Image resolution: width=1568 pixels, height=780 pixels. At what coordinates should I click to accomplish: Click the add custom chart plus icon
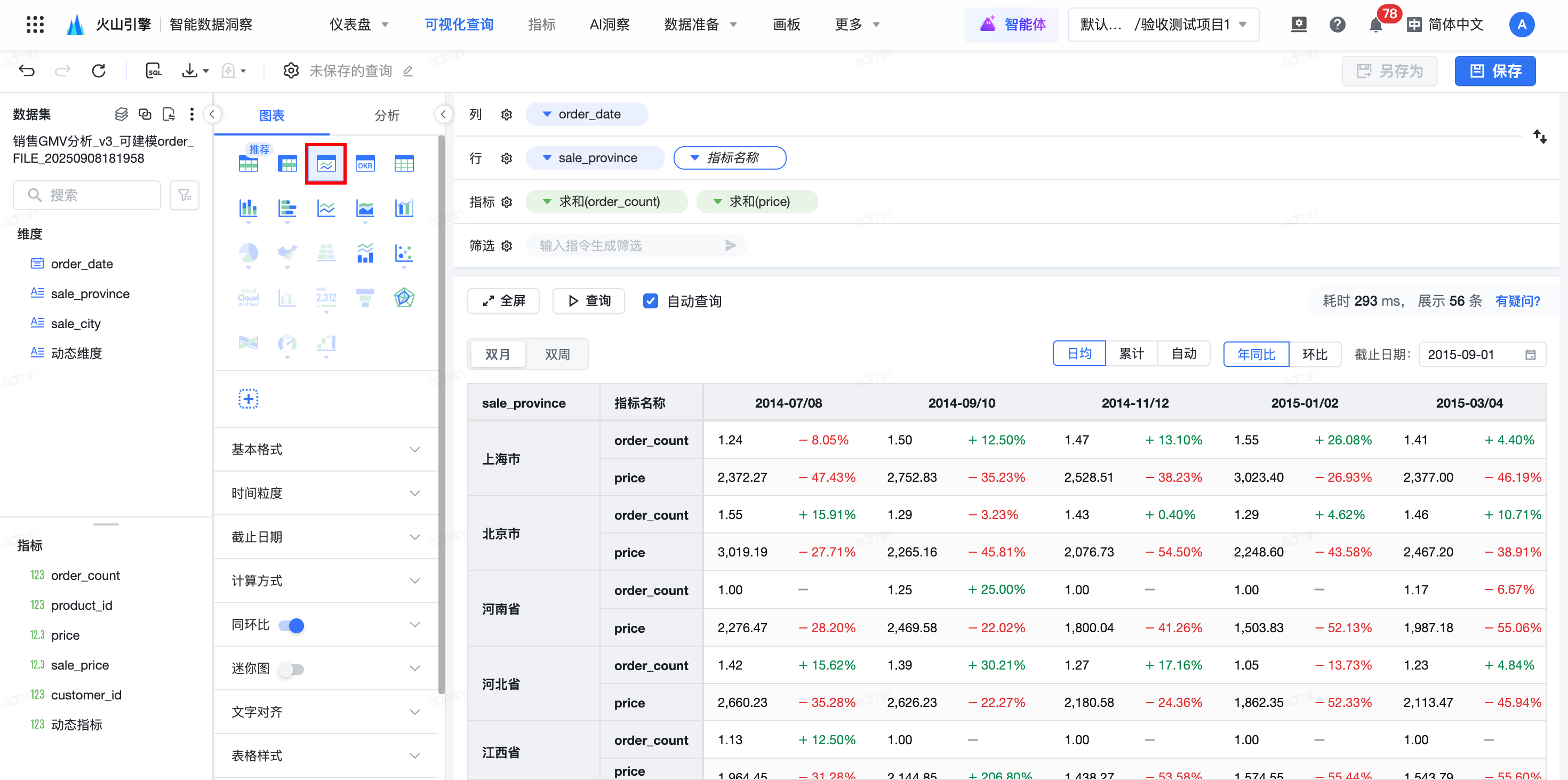249,399
